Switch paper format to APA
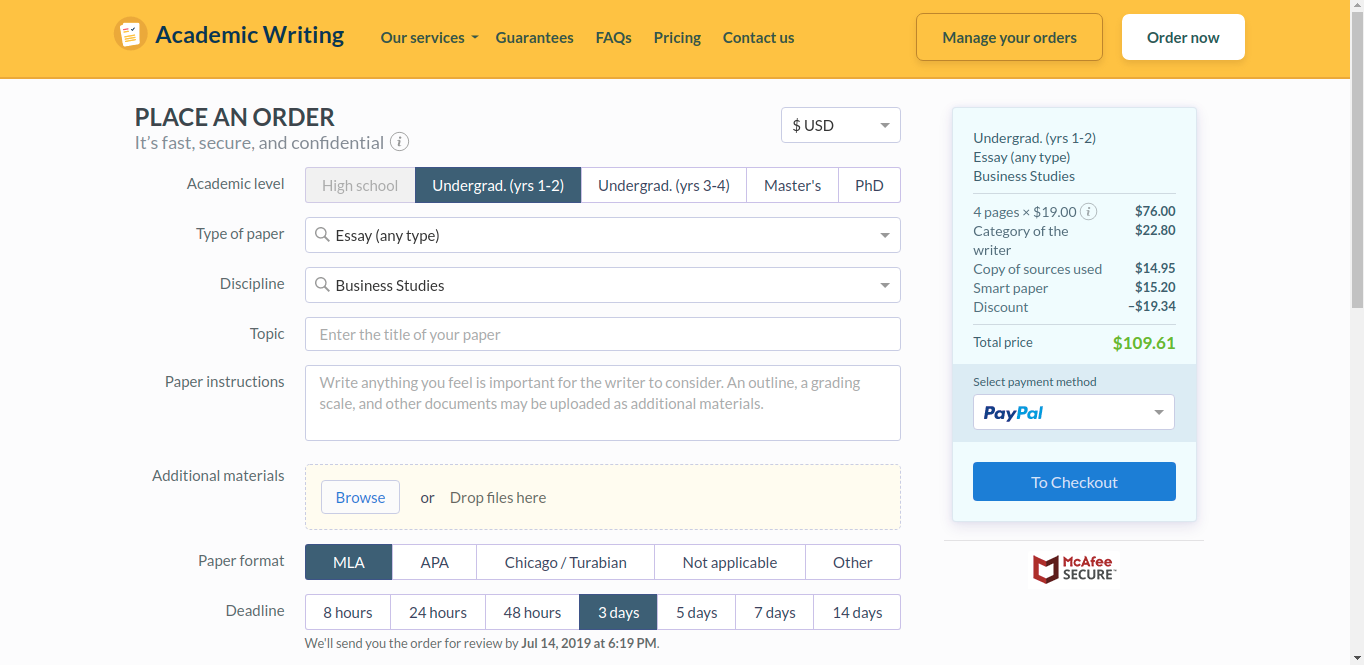 click(x=434, y=562)
